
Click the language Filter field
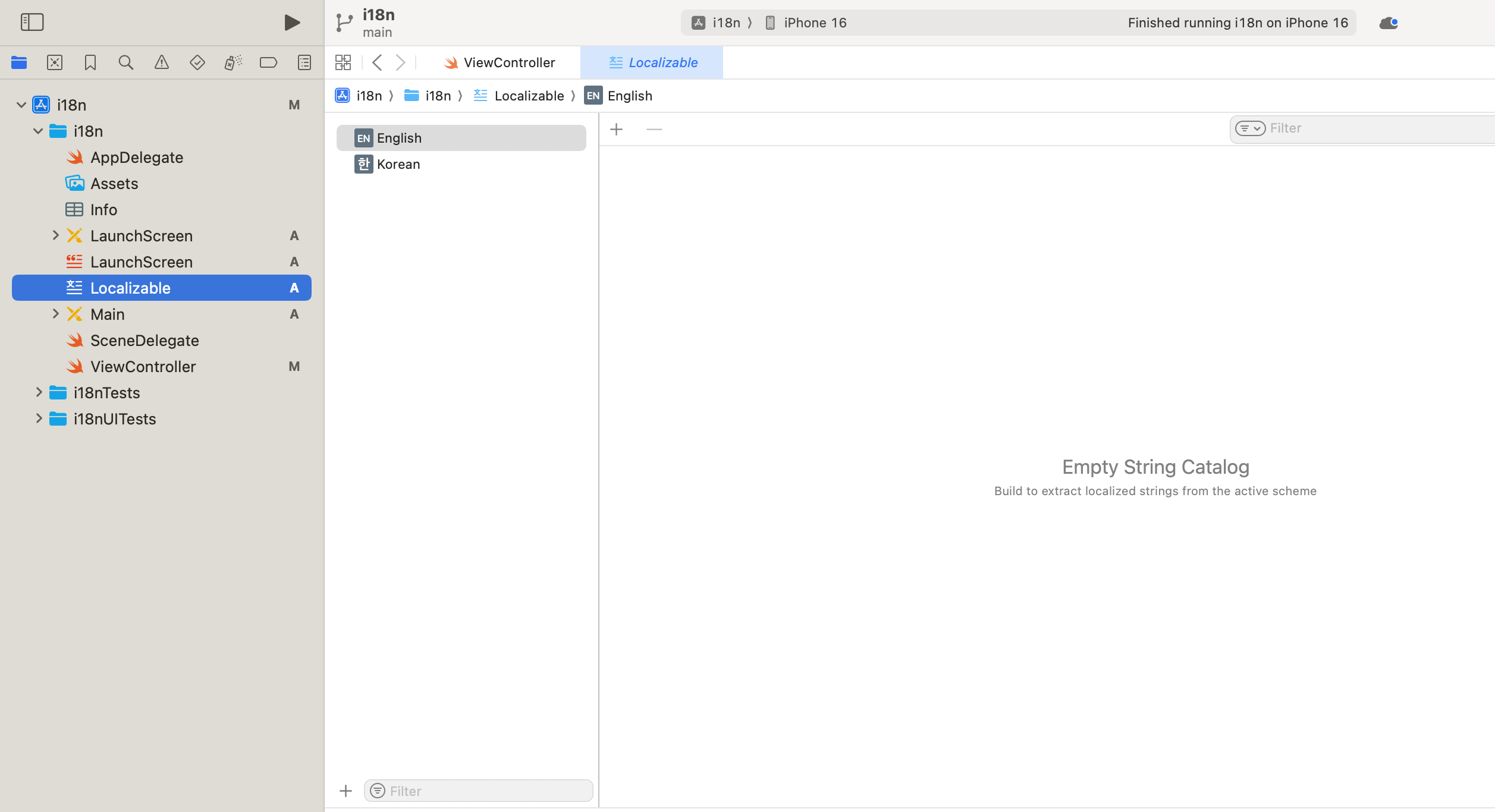pos(478,791)
